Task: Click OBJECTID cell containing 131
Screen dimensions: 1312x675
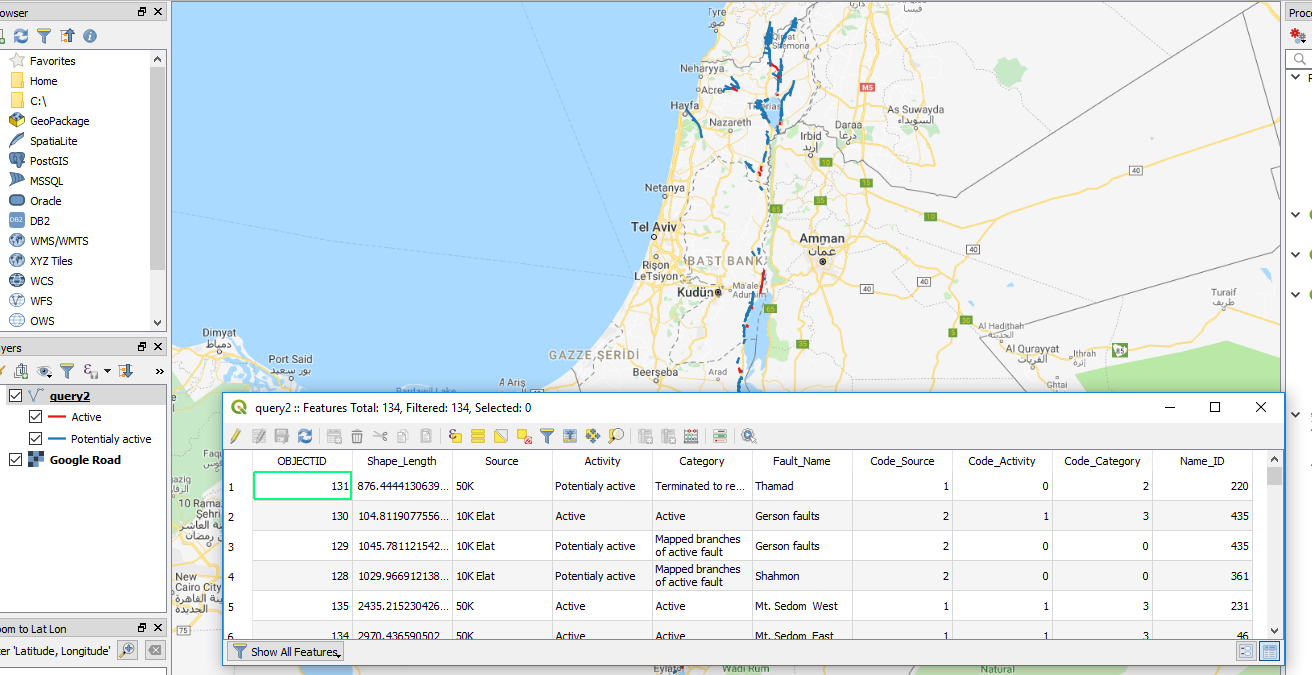Action: (302, 486)
